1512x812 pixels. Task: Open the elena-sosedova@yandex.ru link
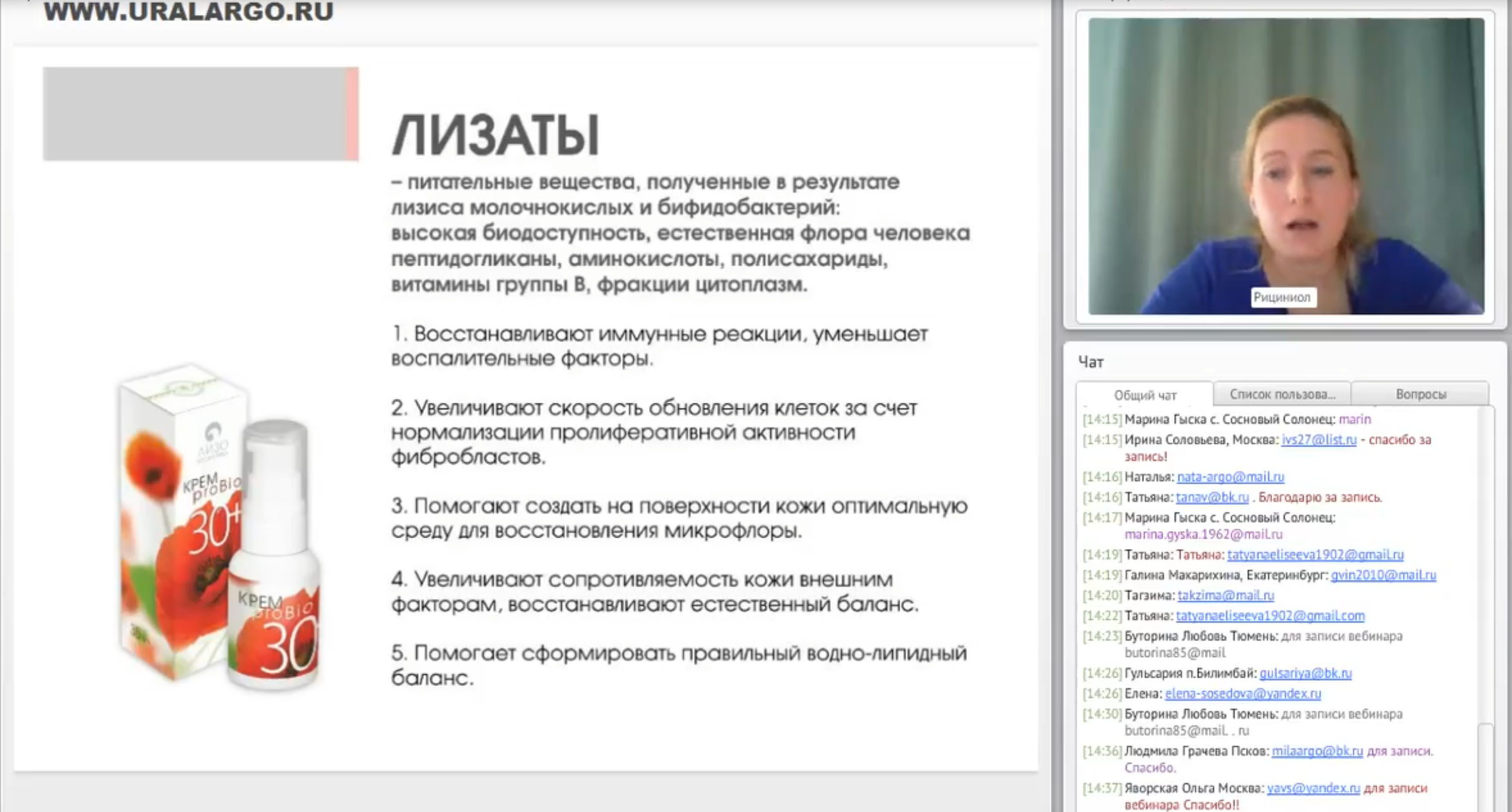pyautogui.click(x=1242, y=694)
